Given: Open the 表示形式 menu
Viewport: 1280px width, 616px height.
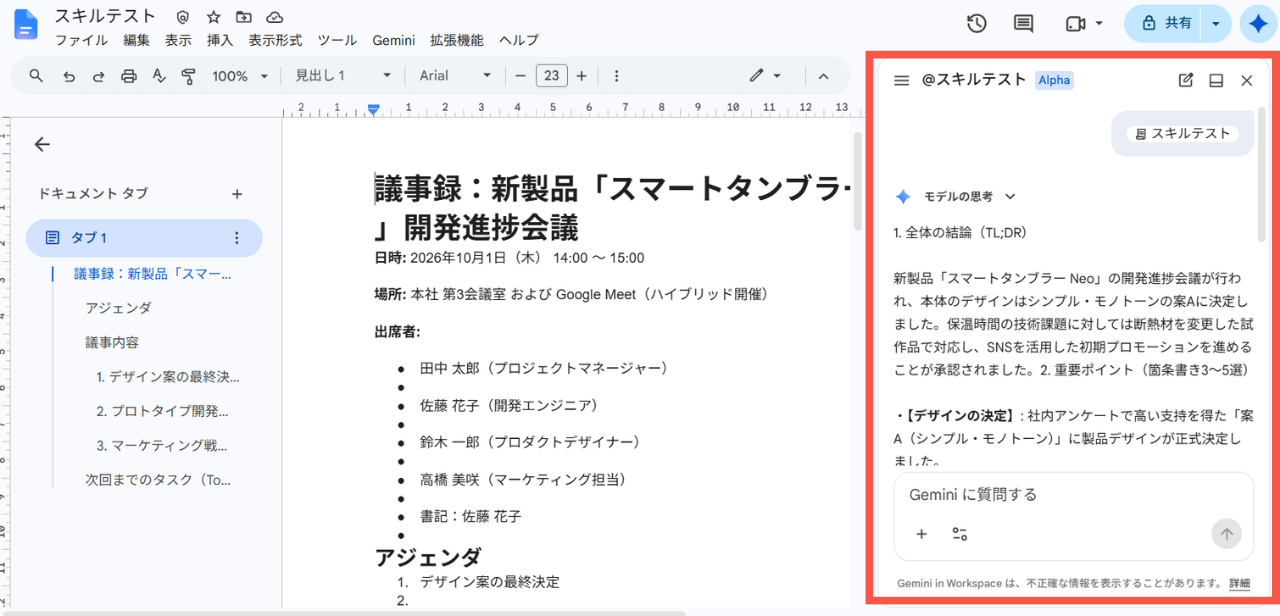Looking at the screenshot, I should [x=275, y=40].
